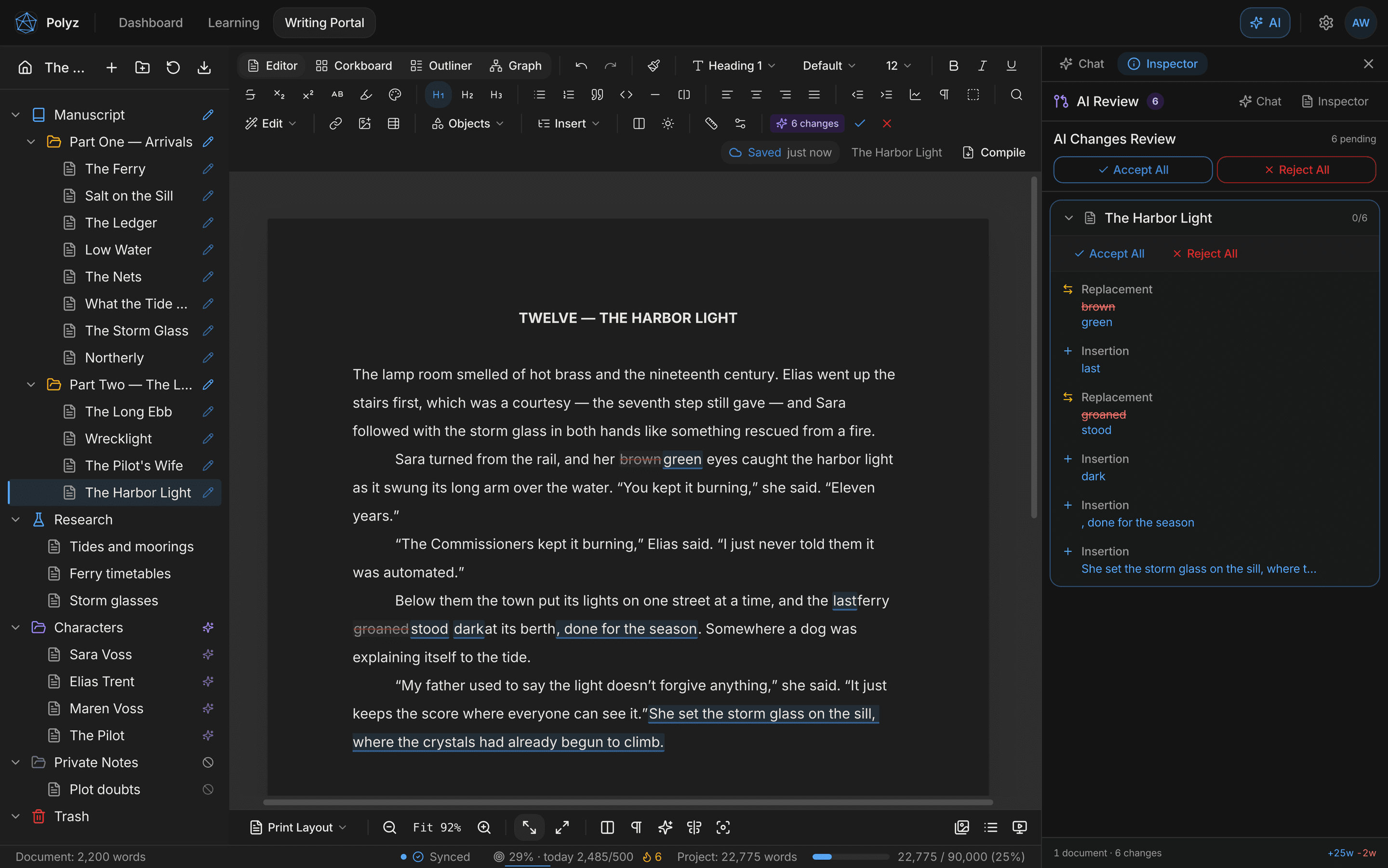Click the new document plus icon in sidebar
1388x868 pixels.
pyautogui.click(x=111, y=68)
